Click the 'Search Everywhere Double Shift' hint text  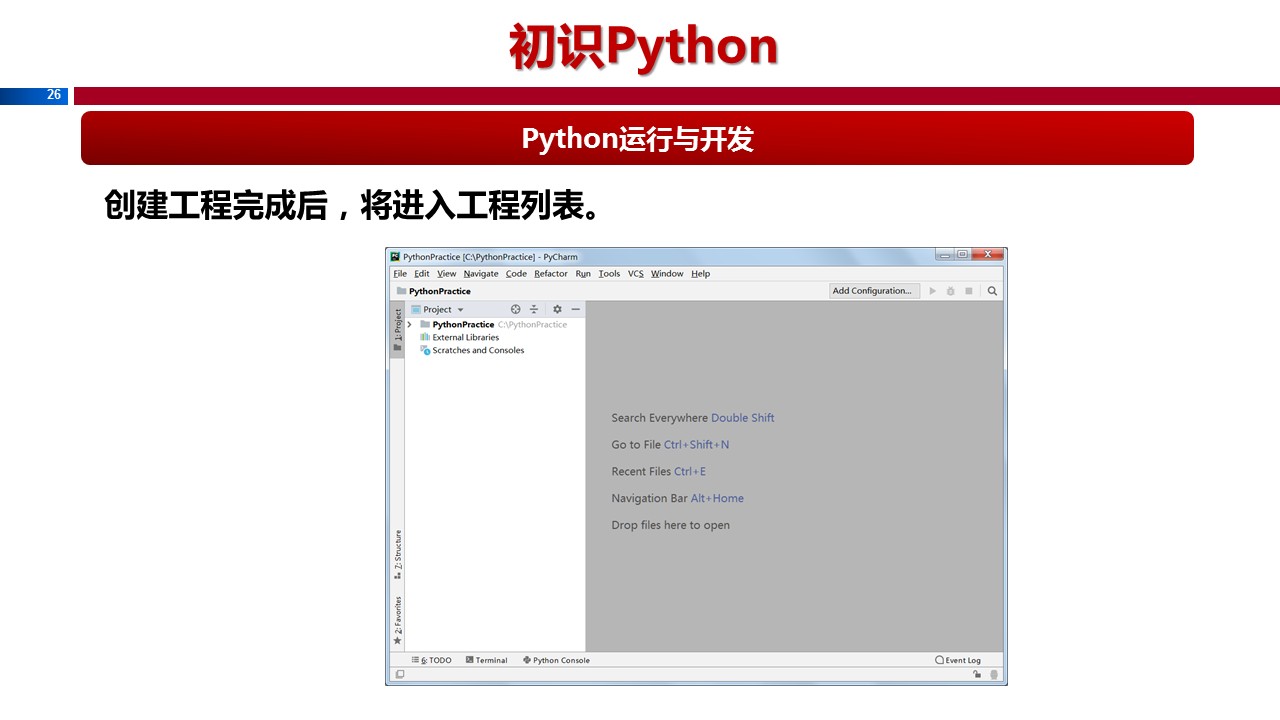pos(693,418)
